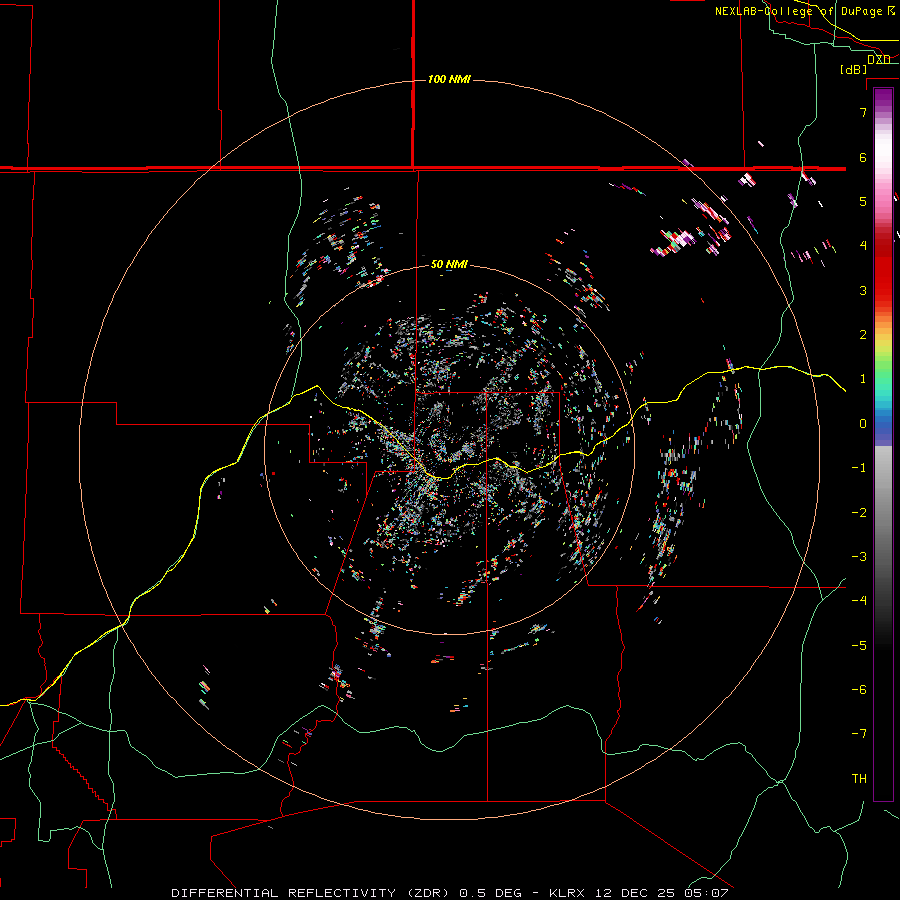Click the KLRX station identifier in the caption
Viewport: 900px width, 900px height.
[x=567, y=893]
